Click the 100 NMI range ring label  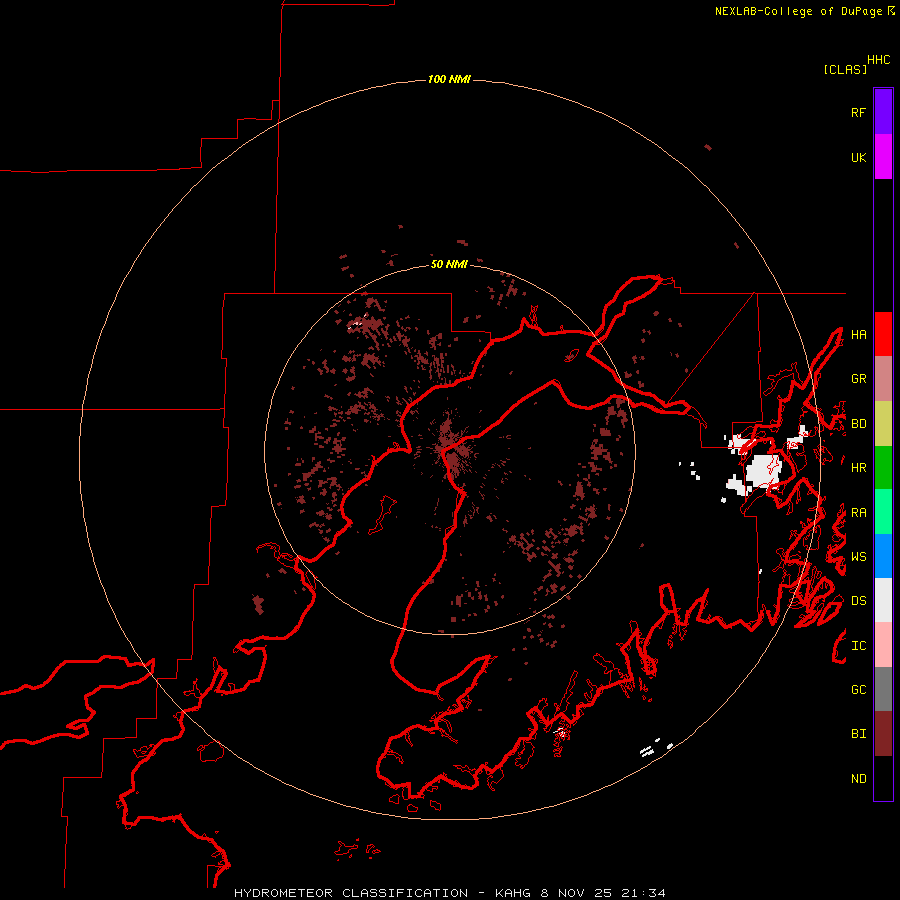click(x=449, y=79)
